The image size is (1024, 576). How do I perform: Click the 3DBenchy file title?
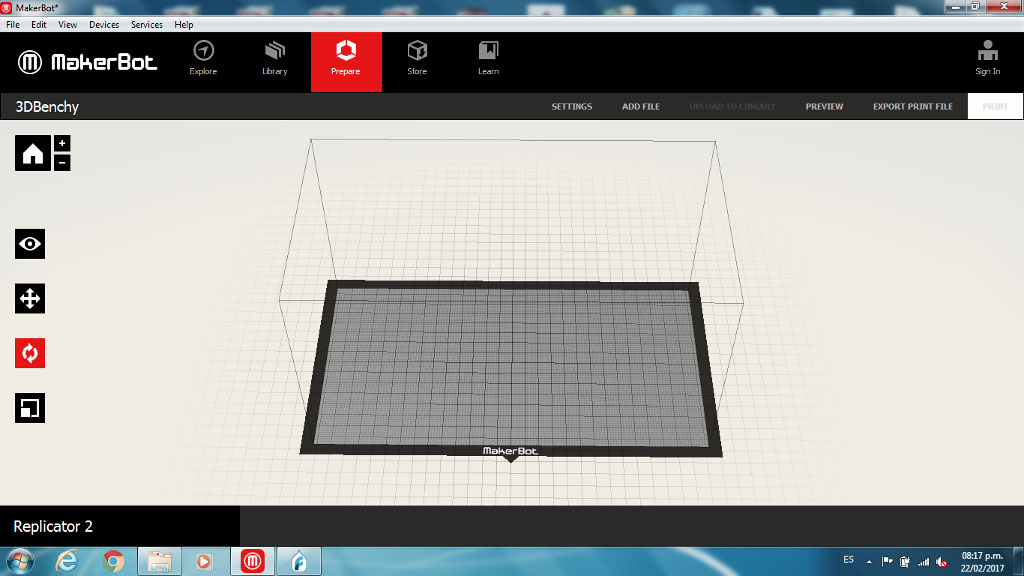pyautogui.click(x=47, y=107)
